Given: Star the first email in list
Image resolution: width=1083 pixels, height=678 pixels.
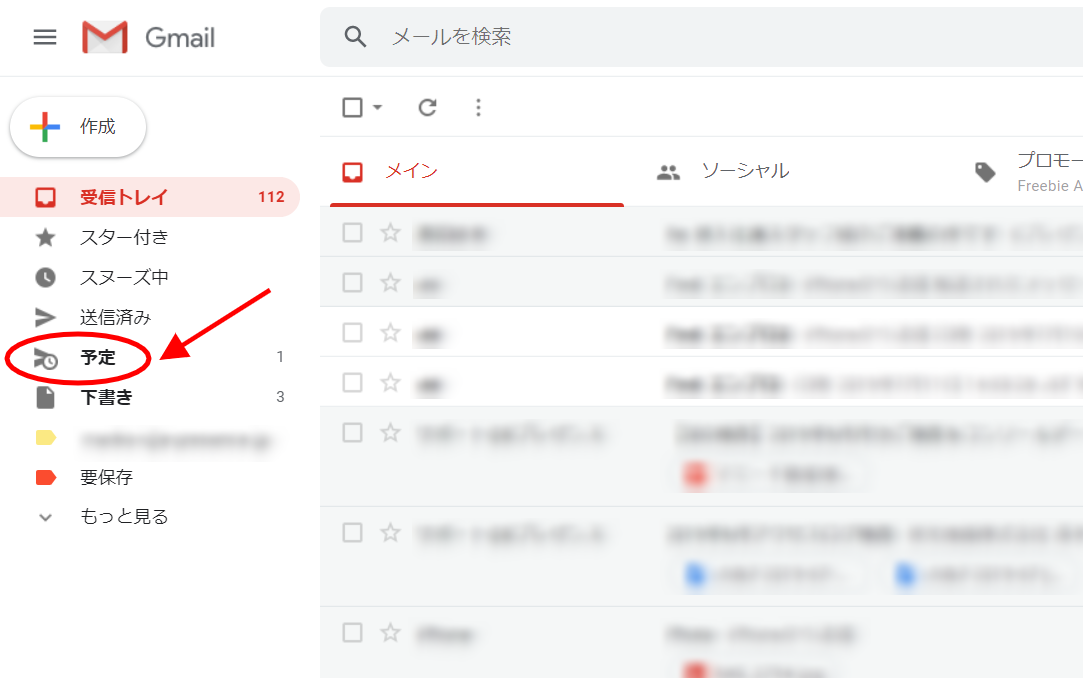Looking at the screenshot, I should [x=390, y=233].
